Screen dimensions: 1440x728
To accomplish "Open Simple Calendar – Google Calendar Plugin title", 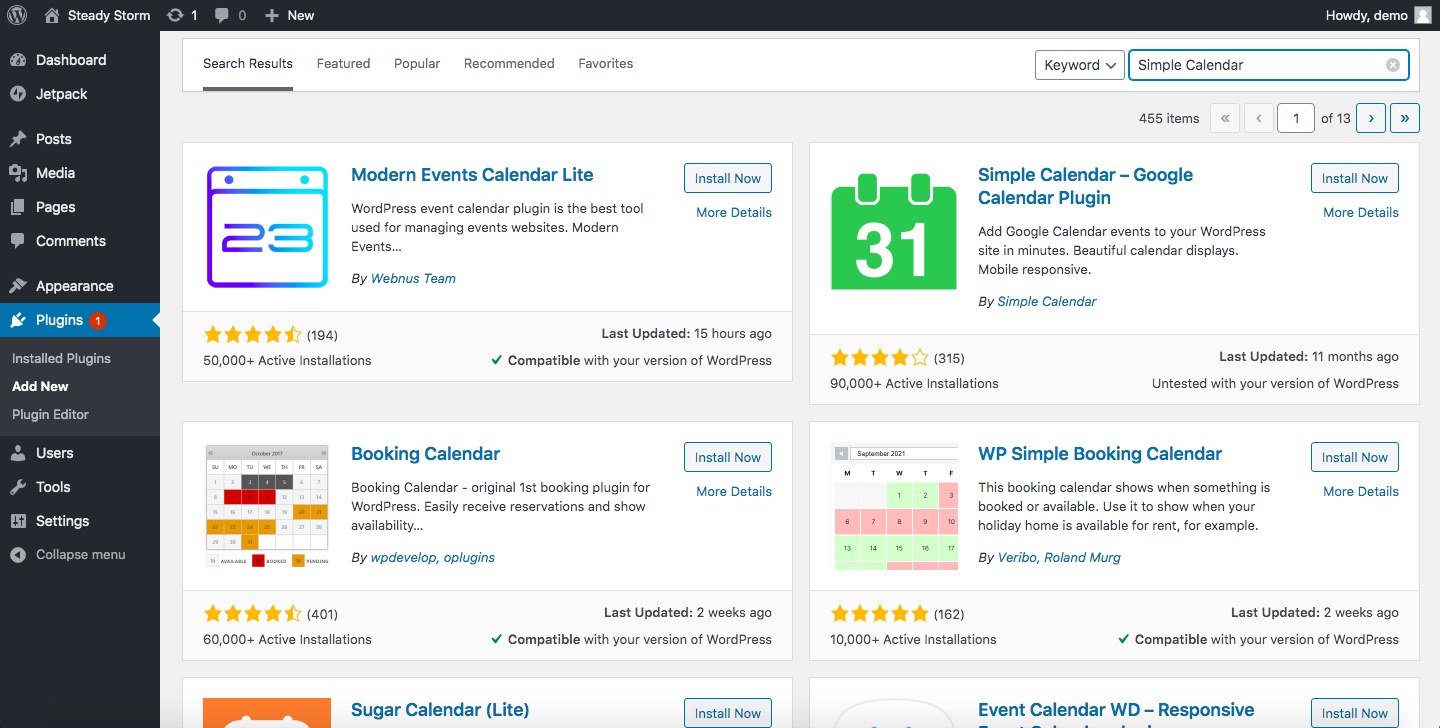I will click(x=1085, y=186).
